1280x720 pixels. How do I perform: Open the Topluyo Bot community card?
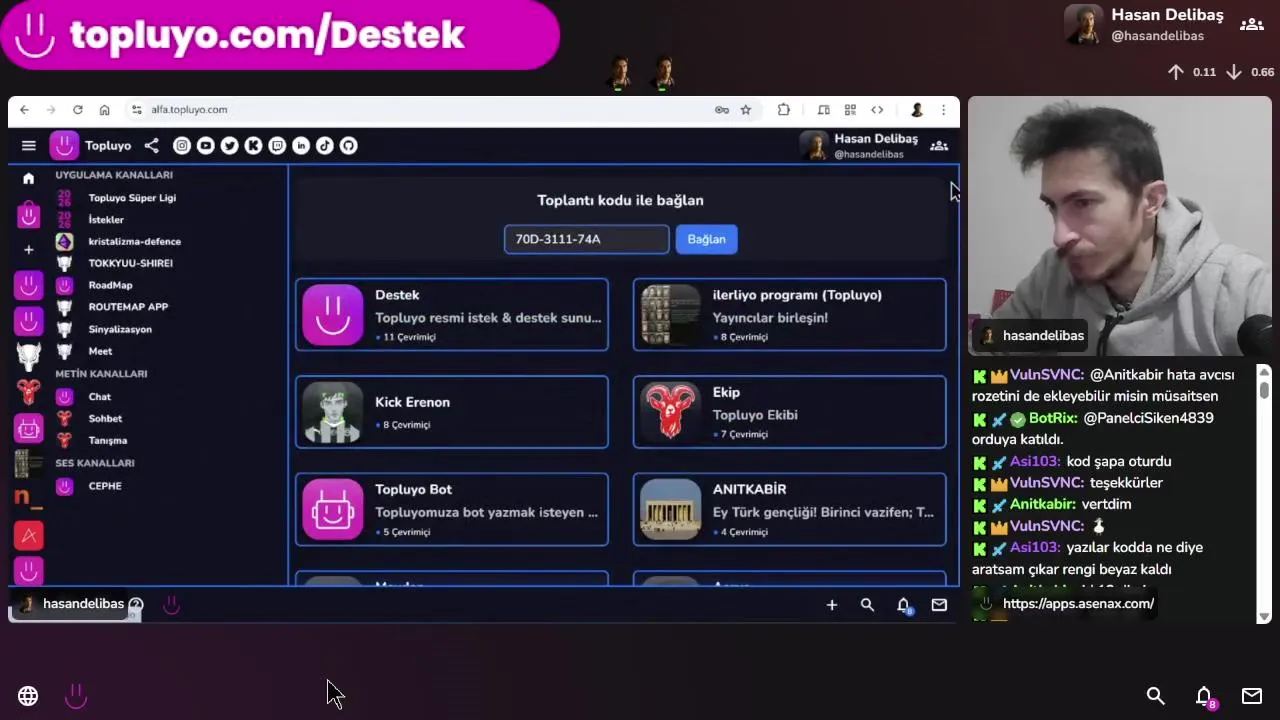pyautogui.click(x=451, y=509)
